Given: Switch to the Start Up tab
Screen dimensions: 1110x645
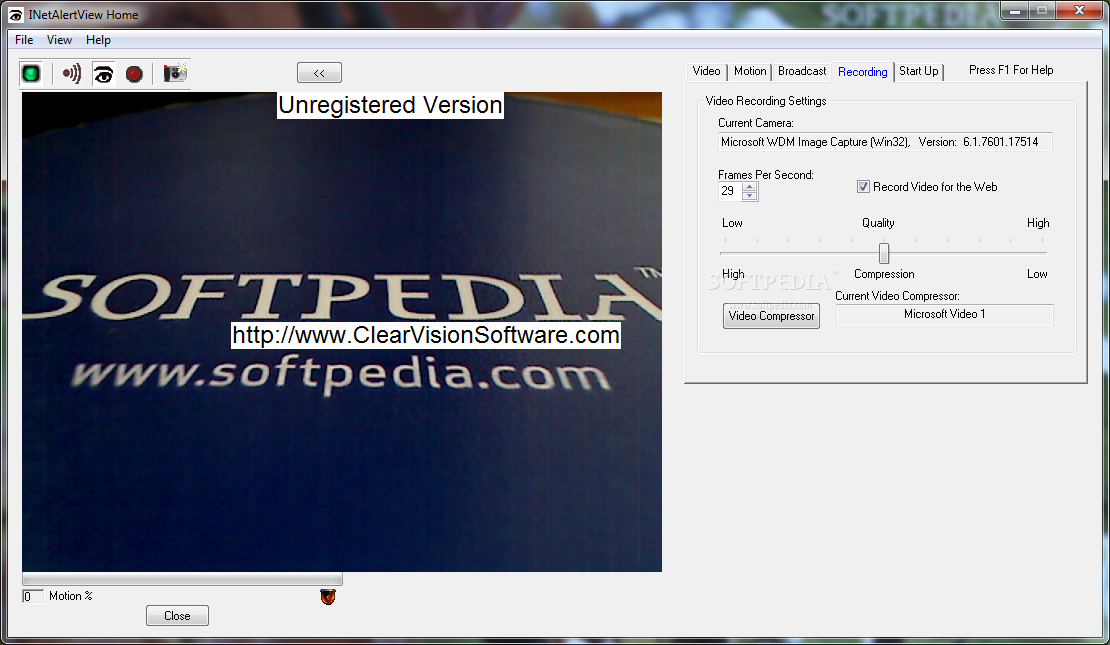Looking at the screenshot, I should [x=919, y=71].
